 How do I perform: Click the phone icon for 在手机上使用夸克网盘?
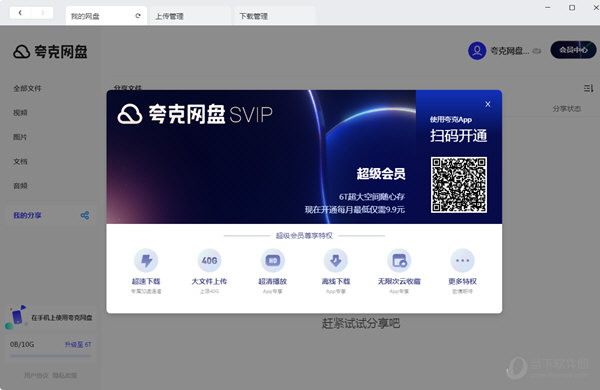pos(16,317)
